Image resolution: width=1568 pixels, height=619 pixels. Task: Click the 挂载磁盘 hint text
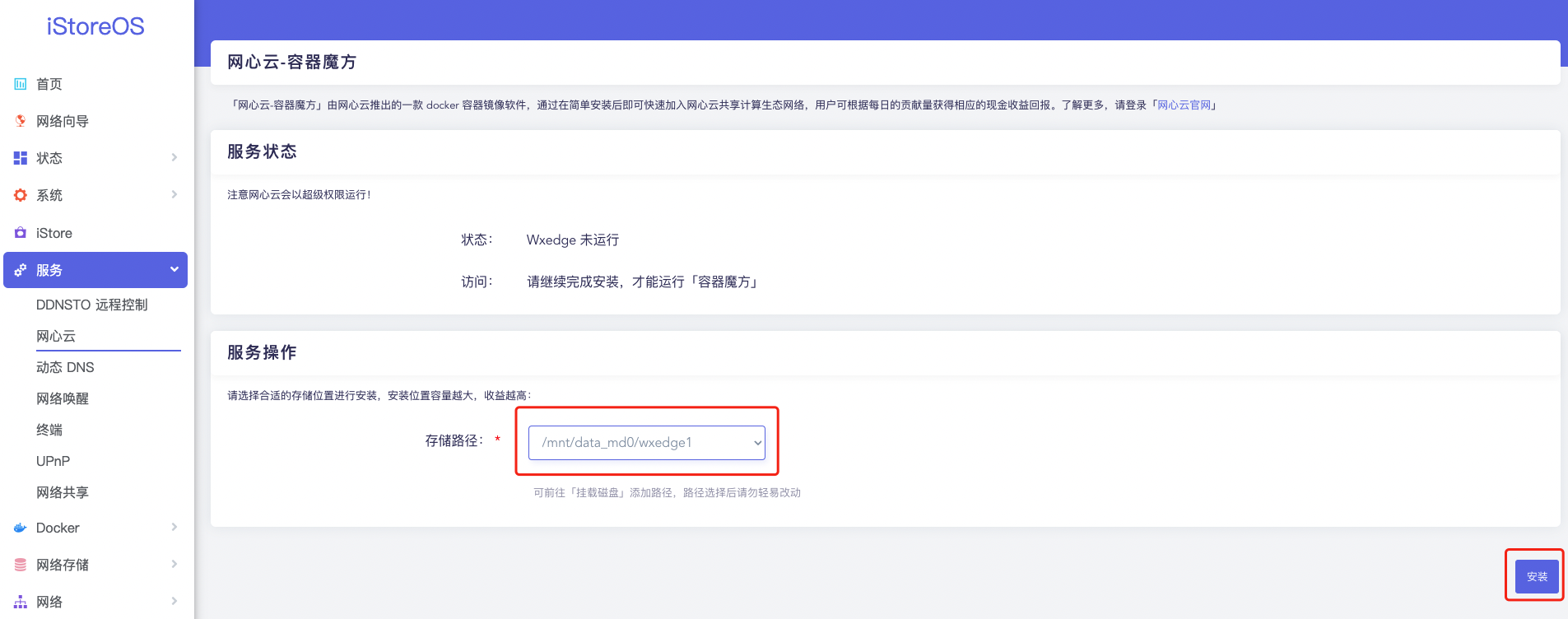point(667,492)
